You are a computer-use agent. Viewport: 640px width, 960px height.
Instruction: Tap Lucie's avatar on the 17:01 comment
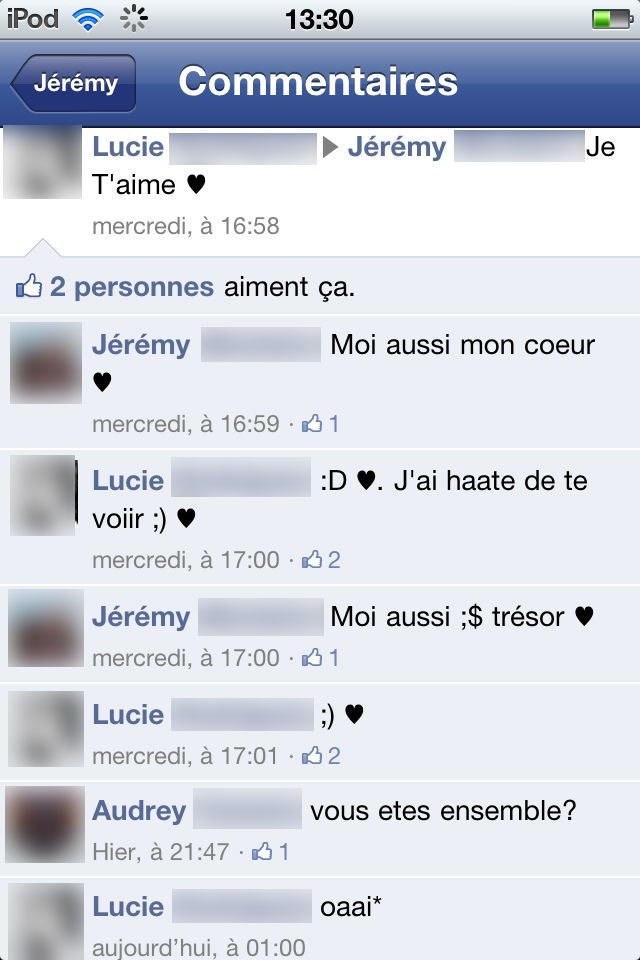click(46, 729)
